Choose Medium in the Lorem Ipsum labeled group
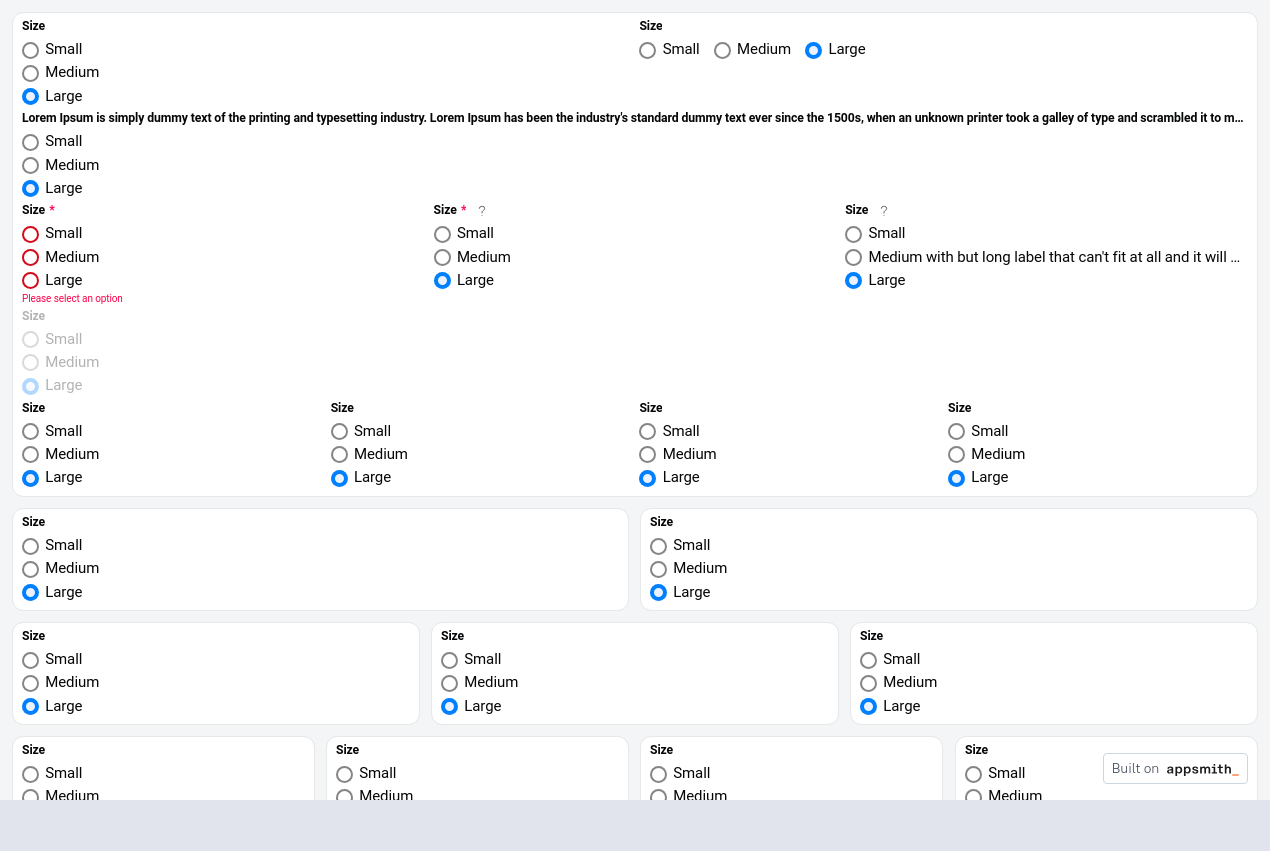1270x851 pixels. coord(31,165)
